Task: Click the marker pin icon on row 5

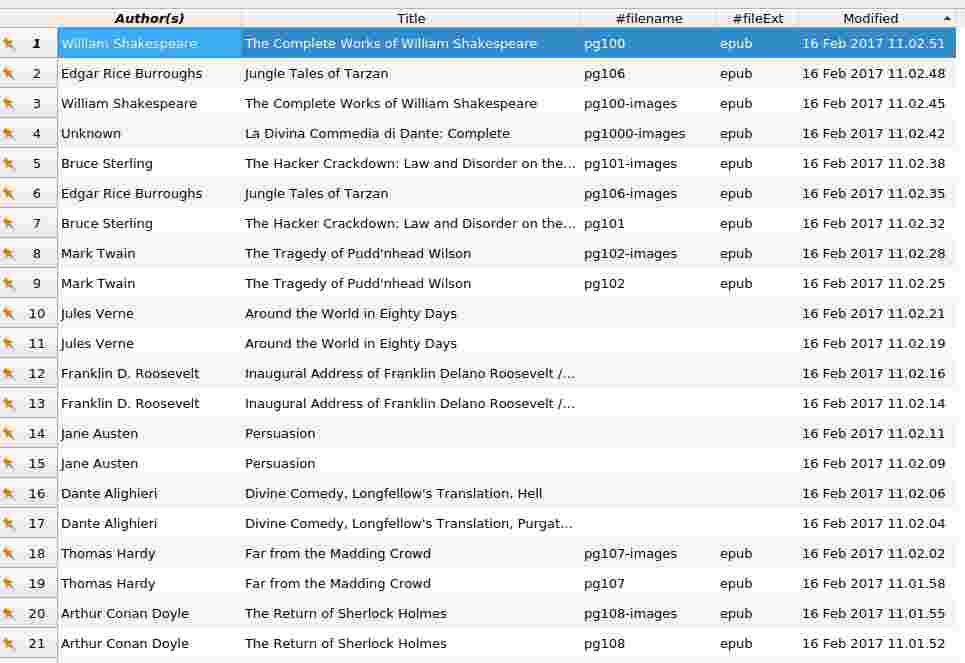Action: point(8,163)
